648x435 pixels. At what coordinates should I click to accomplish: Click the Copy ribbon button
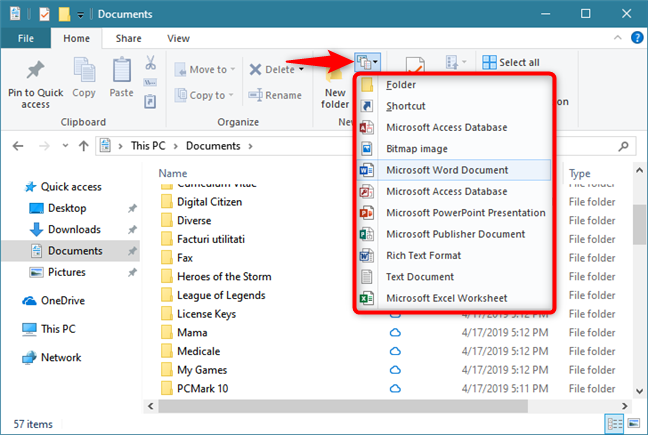click(x=84, y=77)
